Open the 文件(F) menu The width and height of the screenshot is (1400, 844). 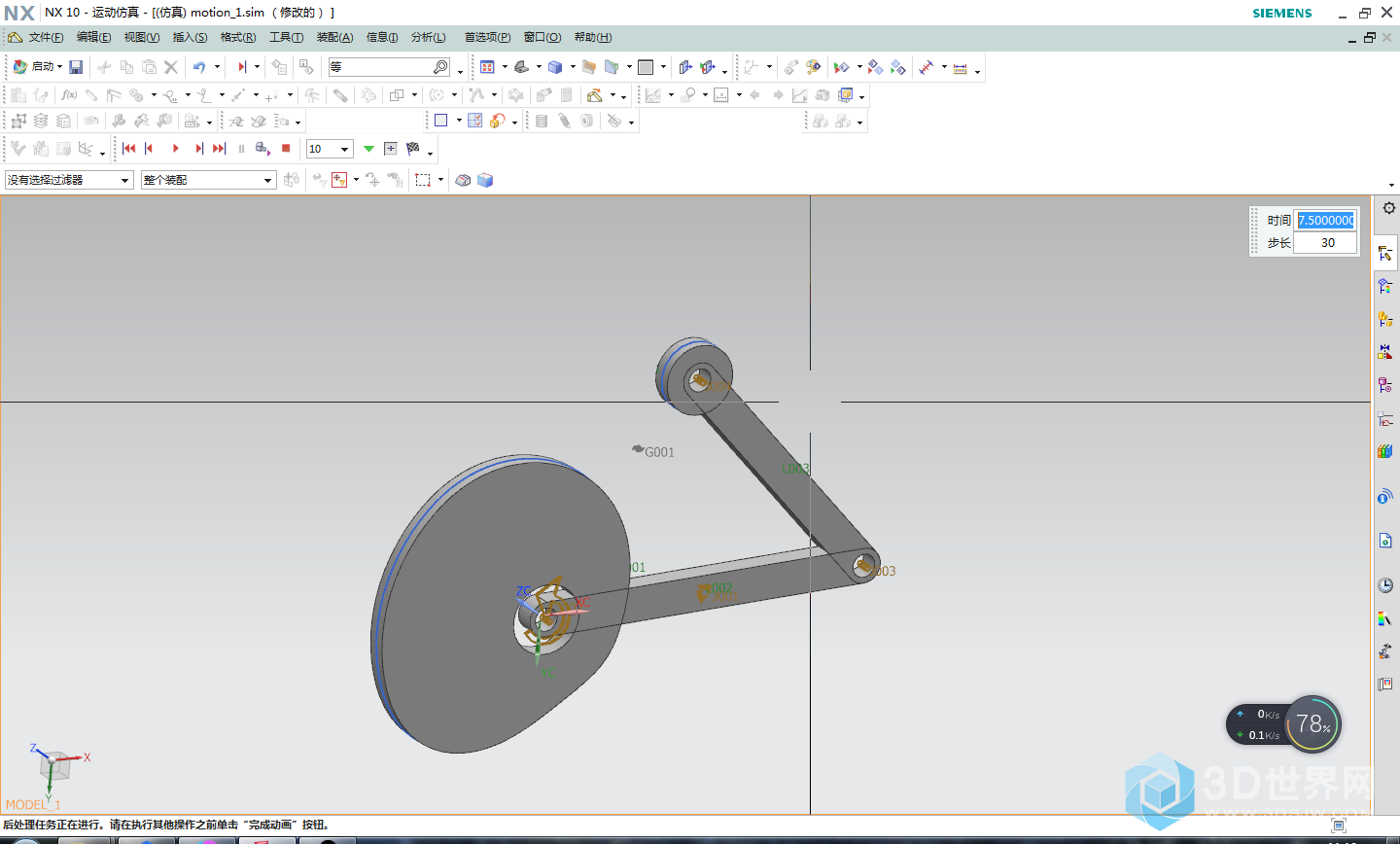click(46, 37)
